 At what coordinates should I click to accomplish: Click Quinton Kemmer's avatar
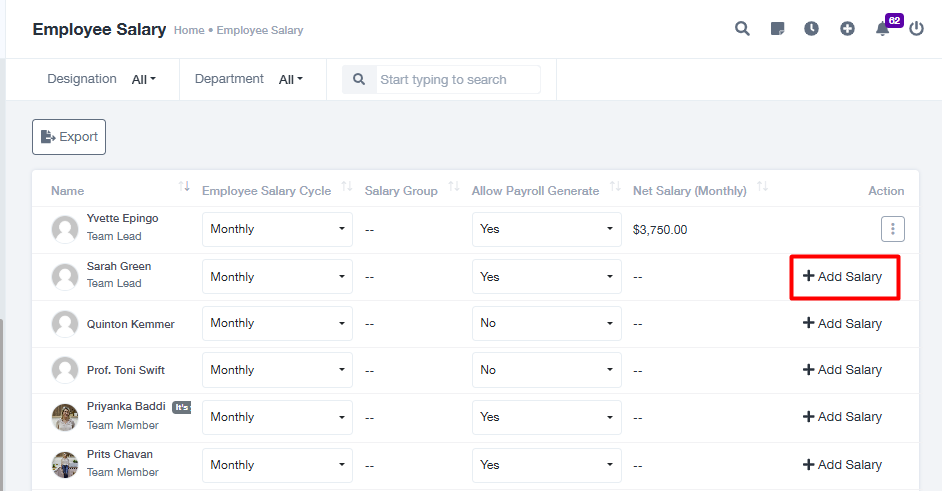(x=65, y=324)
